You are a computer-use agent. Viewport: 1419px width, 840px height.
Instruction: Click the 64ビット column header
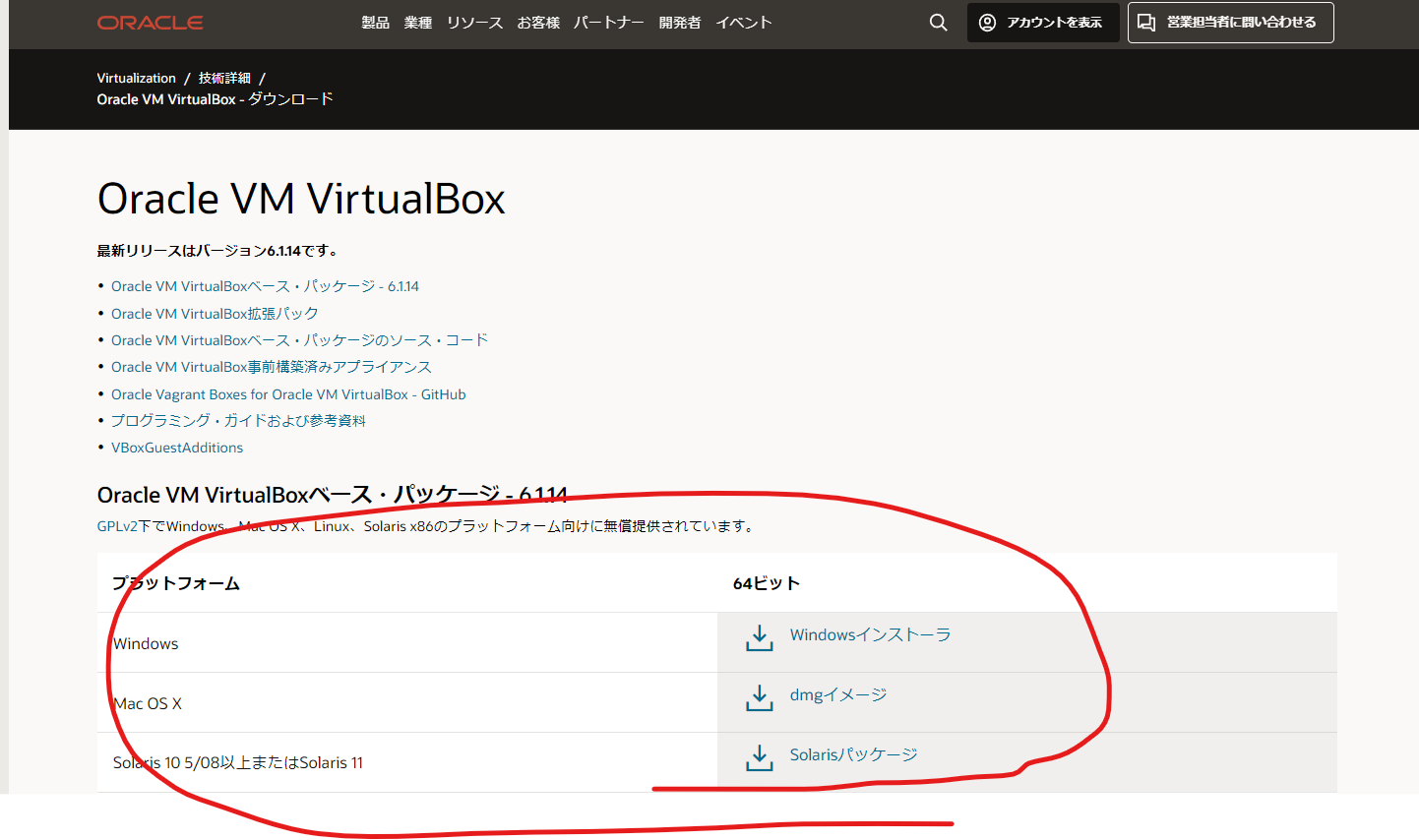click(767, 583)
